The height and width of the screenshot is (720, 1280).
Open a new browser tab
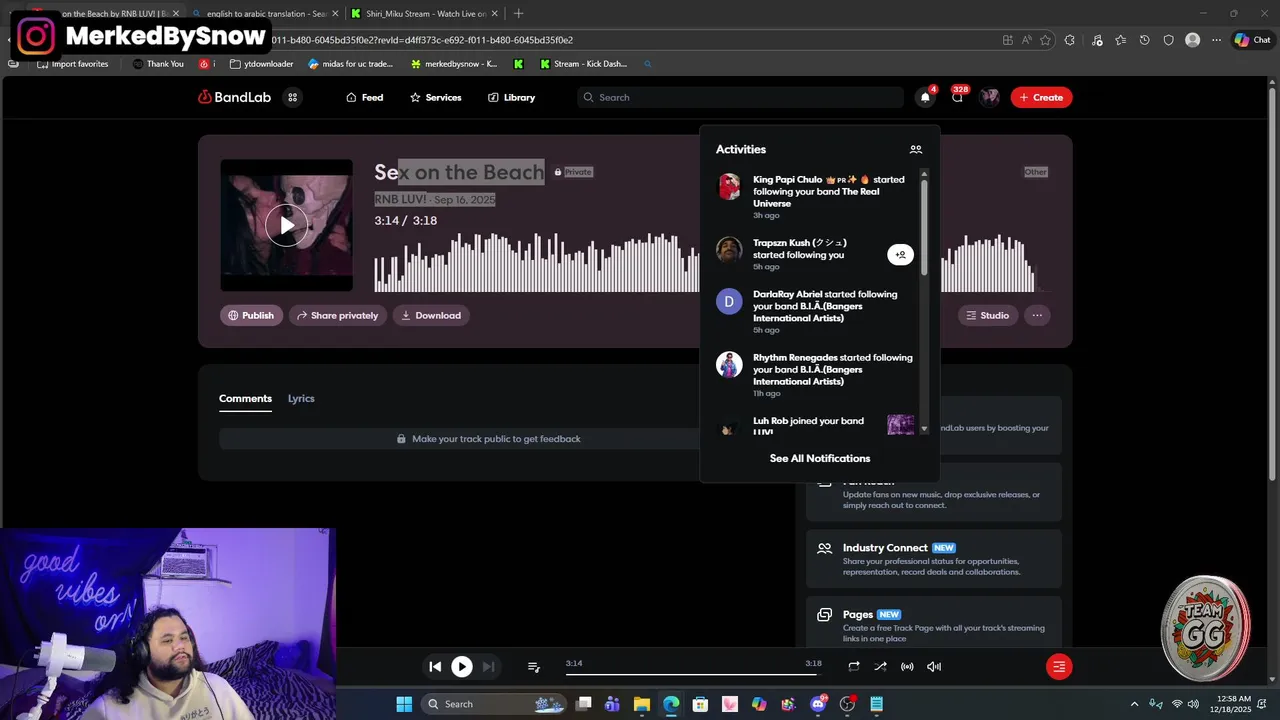tap(518, 13)
